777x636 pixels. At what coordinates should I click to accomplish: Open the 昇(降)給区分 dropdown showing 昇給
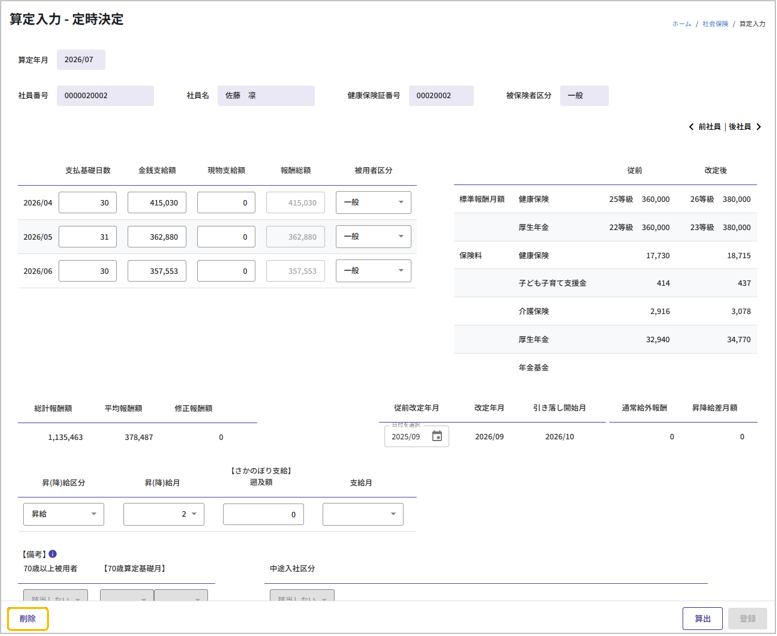tap(63, 515)
